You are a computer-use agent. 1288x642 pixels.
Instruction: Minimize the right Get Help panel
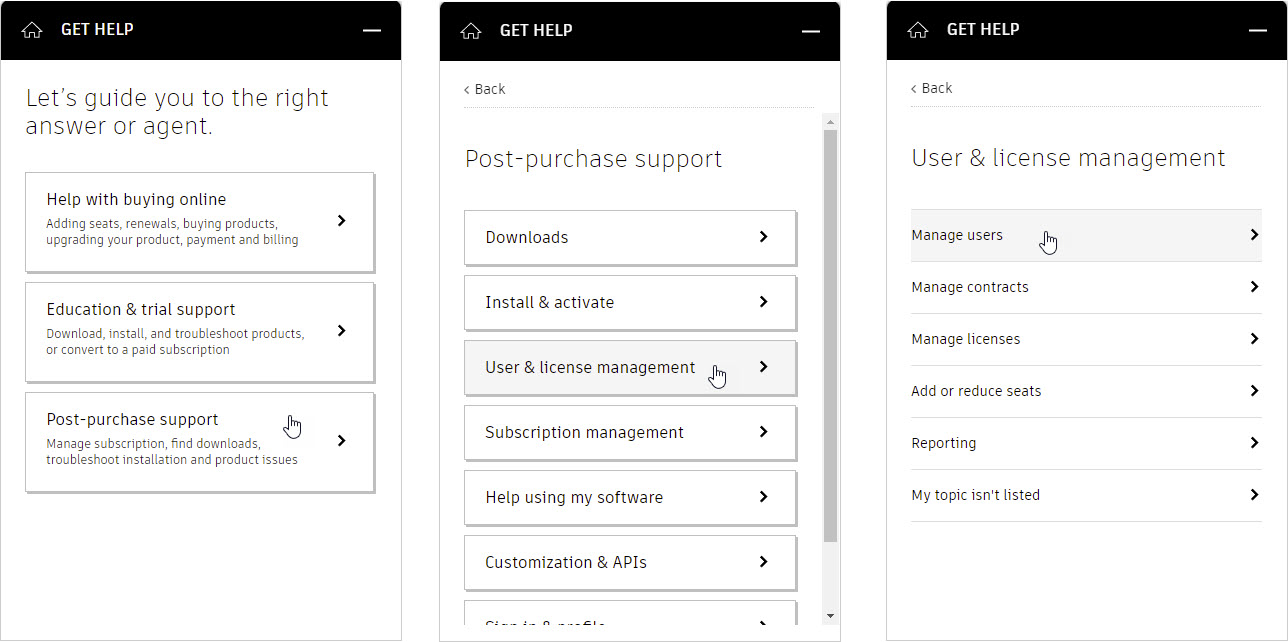pyautogui.click(x=1258, y=31)
